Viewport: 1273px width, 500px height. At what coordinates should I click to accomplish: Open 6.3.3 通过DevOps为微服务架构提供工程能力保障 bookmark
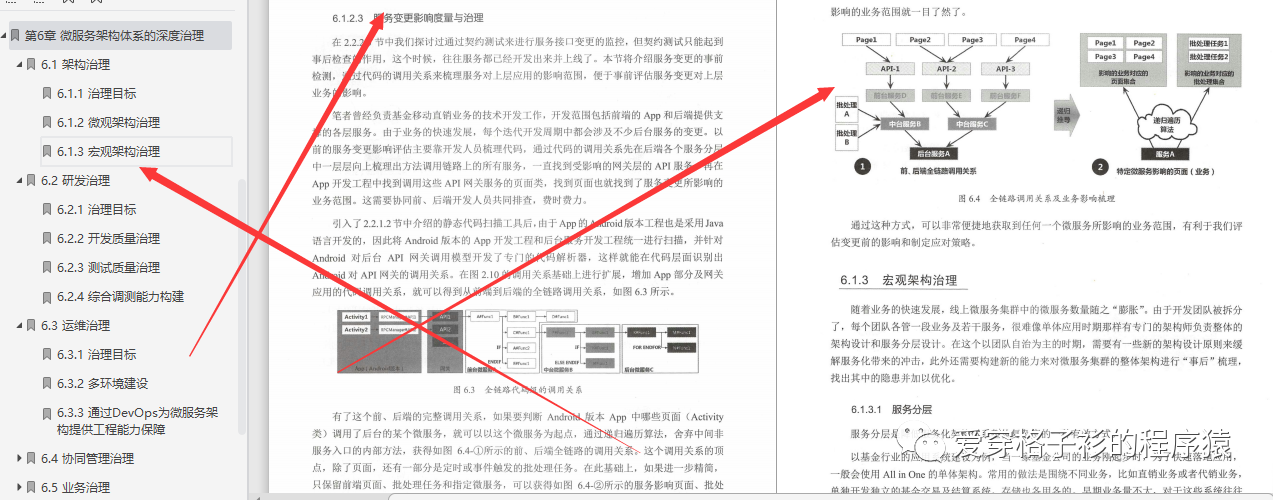point(137,421)
